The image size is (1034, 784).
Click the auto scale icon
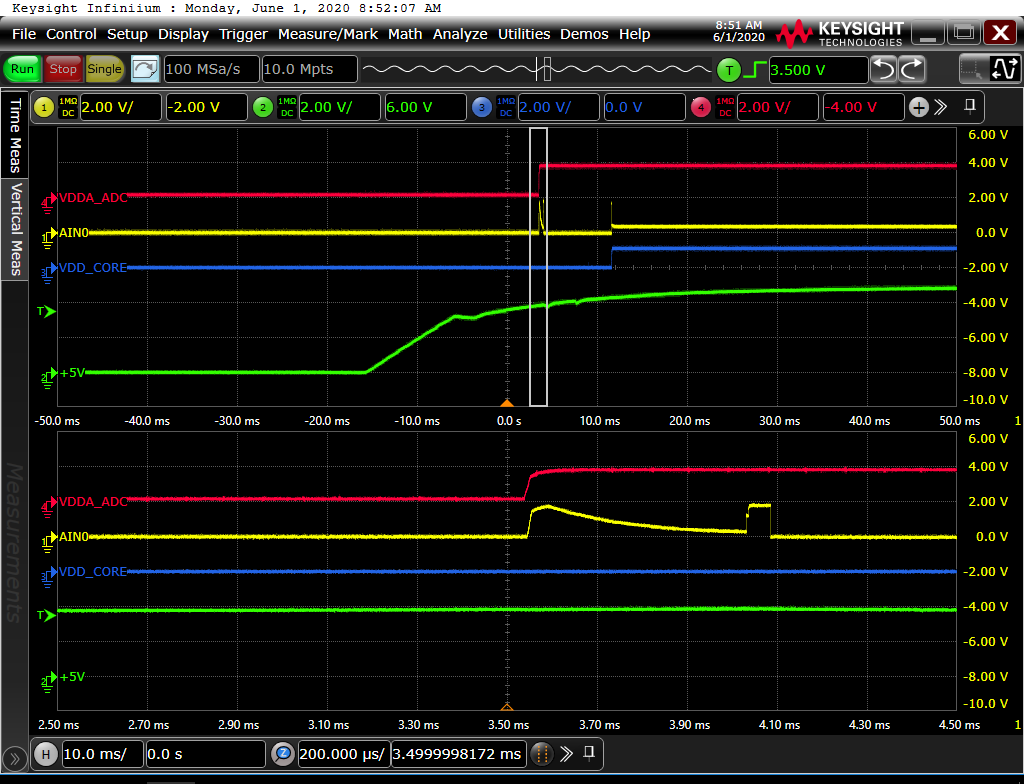[144, 69]
